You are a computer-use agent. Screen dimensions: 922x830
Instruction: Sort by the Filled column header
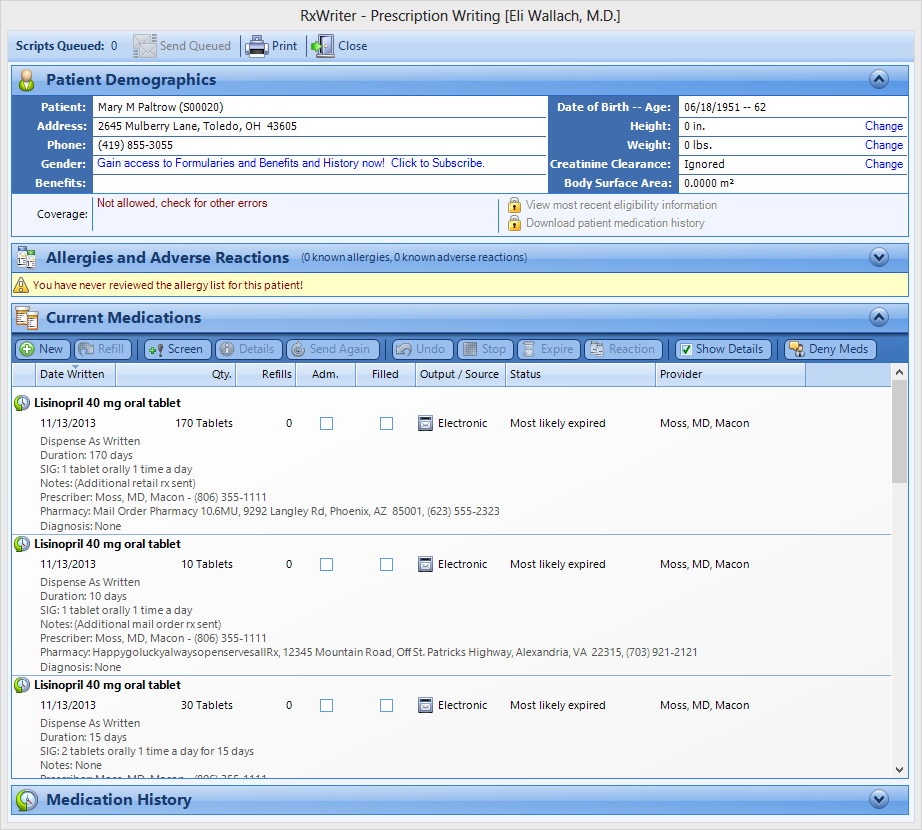pyautogui.click(x=386, y=374)
